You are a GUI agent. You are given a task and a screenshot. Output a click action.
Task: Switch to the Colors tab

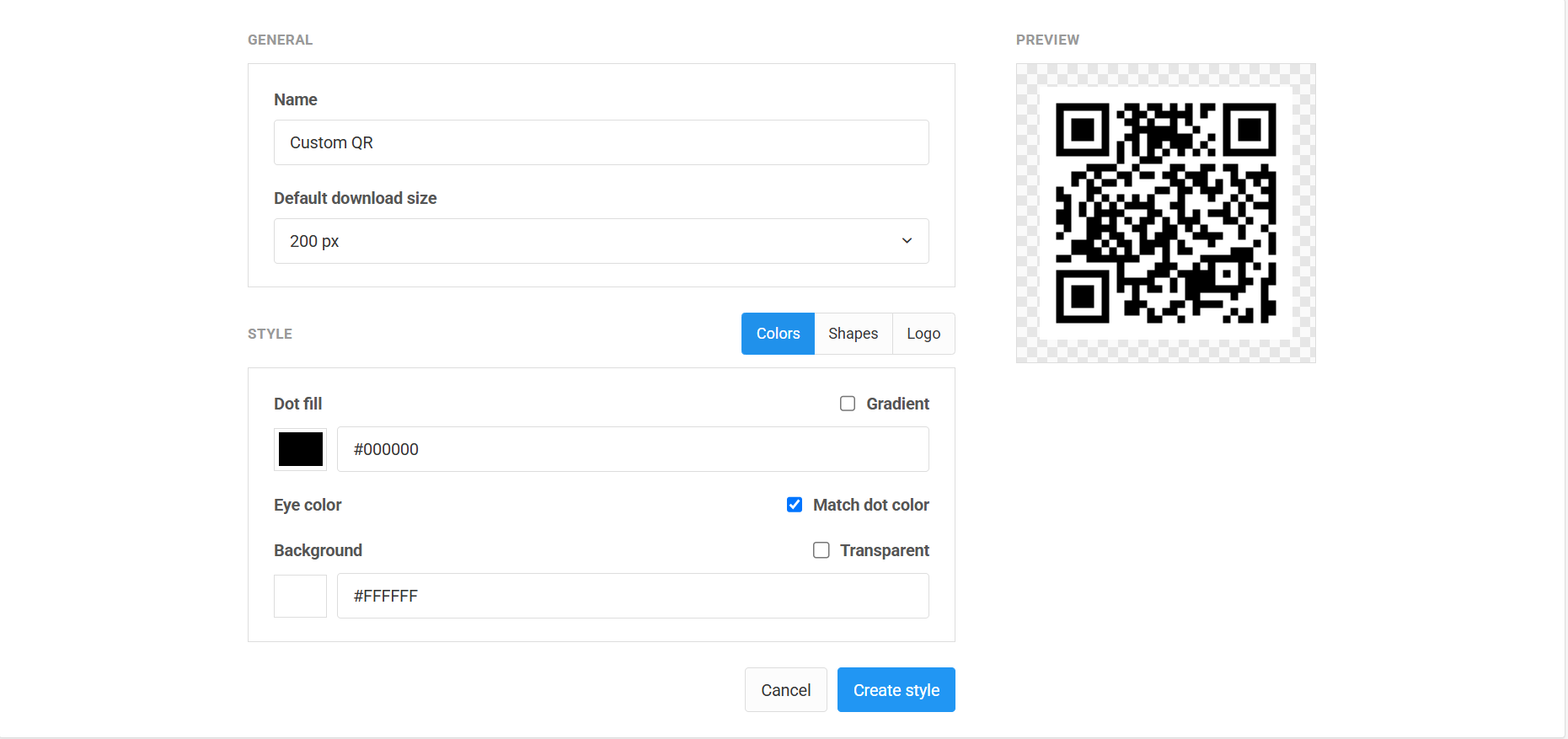(x=778, y=334)
